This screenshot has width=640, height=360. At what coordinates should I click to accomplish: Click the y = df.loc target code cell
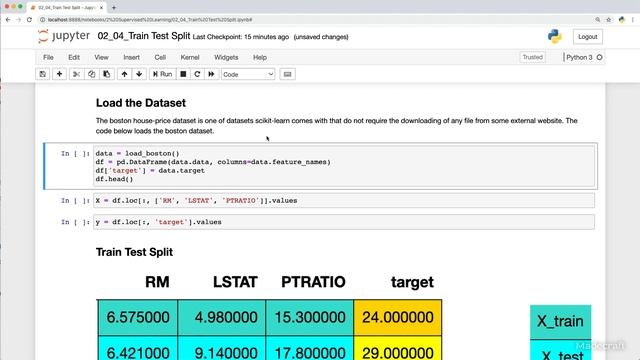344,222
